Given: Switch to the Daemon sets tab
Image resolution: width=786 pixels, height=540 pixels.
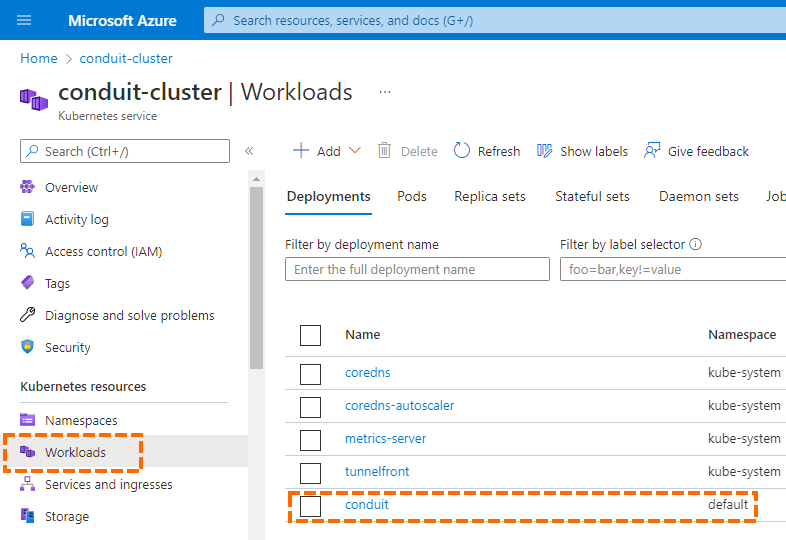Looking at the screenshot, I should (699, 197).
